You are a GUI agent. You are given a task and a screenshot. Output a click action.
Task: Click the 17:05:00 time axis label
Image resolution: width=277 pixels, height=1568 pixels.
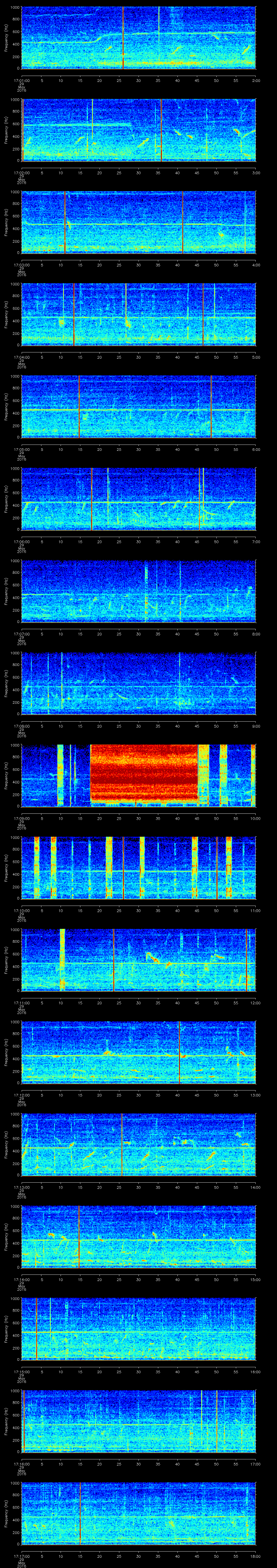21,449
